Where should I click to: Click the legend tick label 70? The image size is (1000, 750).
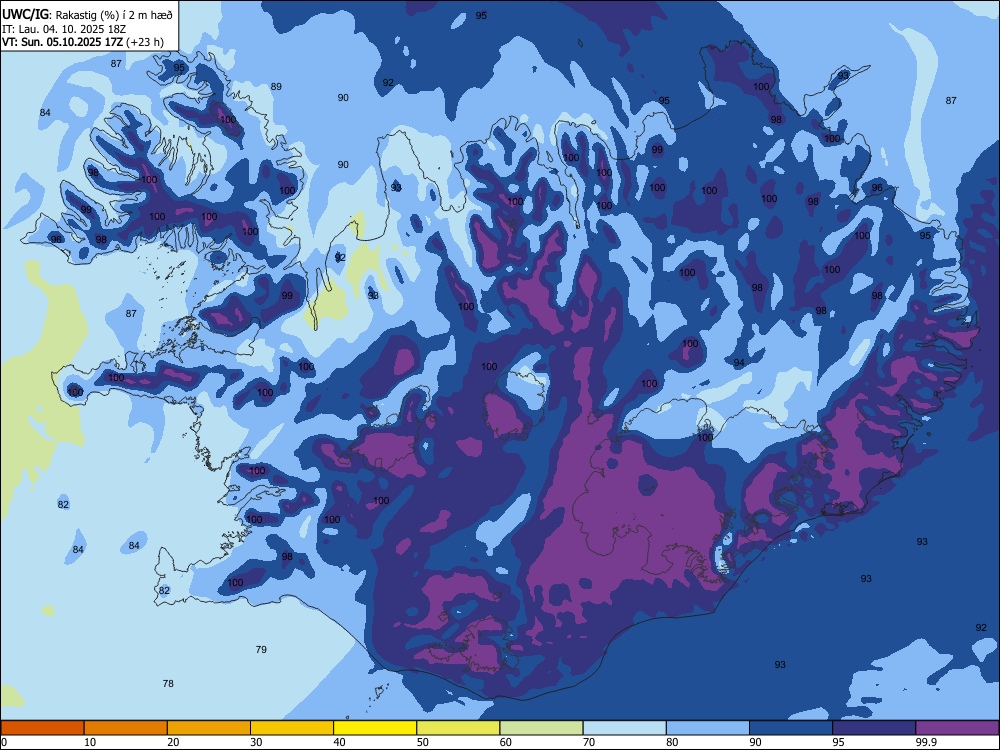point(589,742)
